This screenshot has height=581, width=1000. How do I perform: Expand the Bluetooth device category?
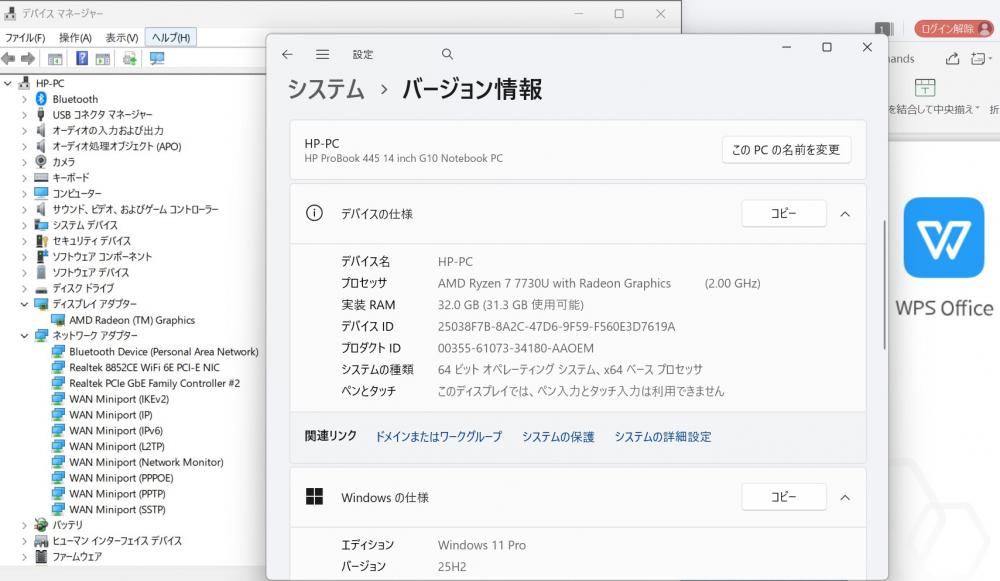click(25, 99)
